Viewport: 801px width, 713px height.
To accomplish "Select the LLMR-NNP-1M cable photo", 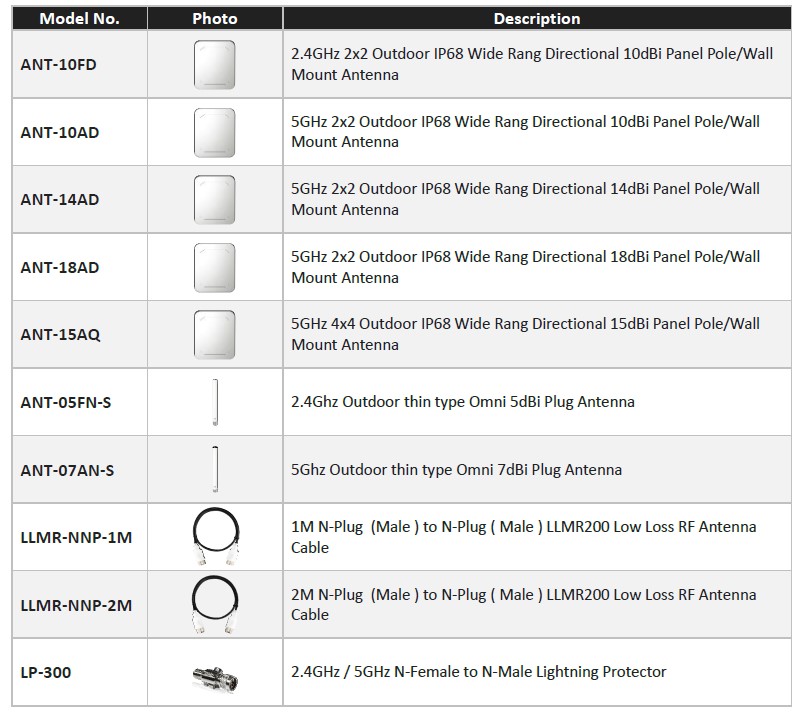I will click(215, 537).
